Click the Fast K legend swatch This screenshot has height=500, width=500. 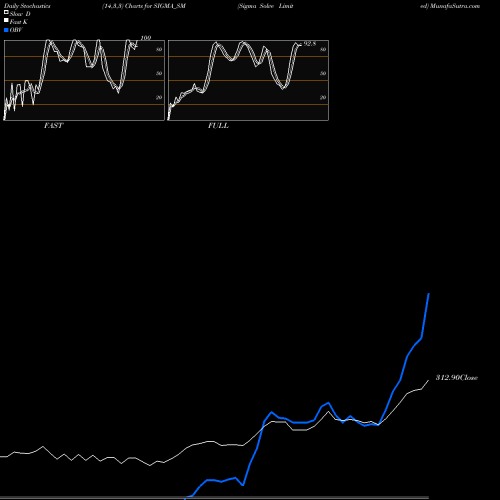click(x=6, y=20)
